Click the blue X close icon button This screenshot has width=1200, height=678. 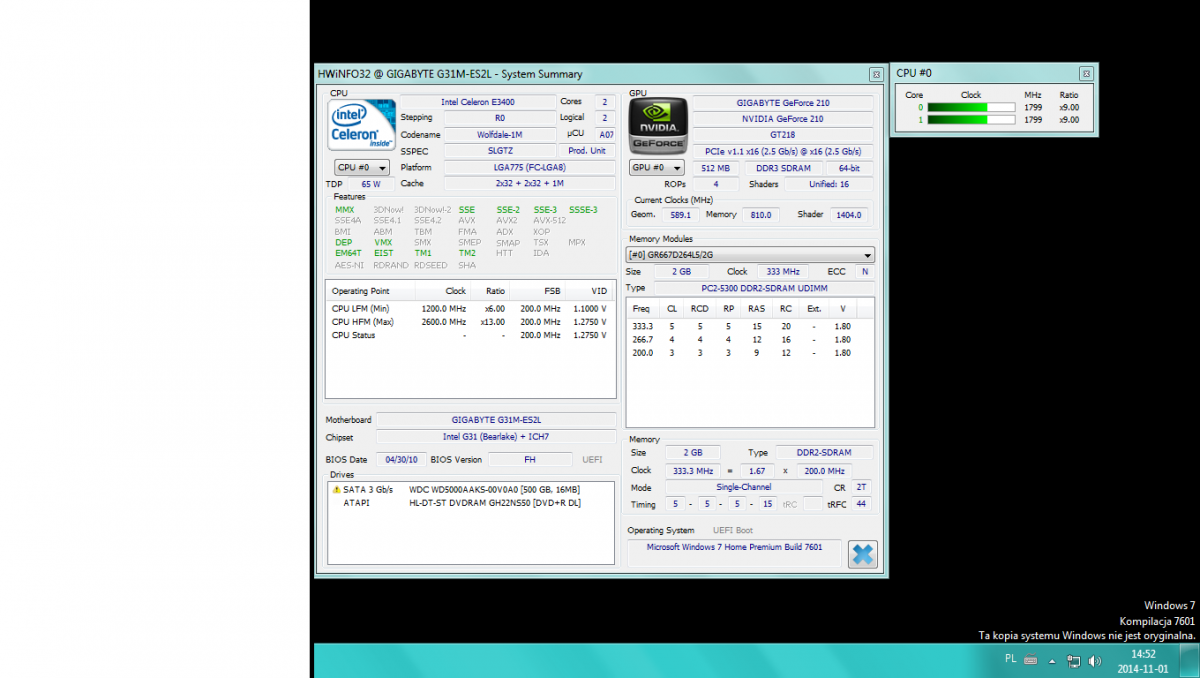click(862, 554)
